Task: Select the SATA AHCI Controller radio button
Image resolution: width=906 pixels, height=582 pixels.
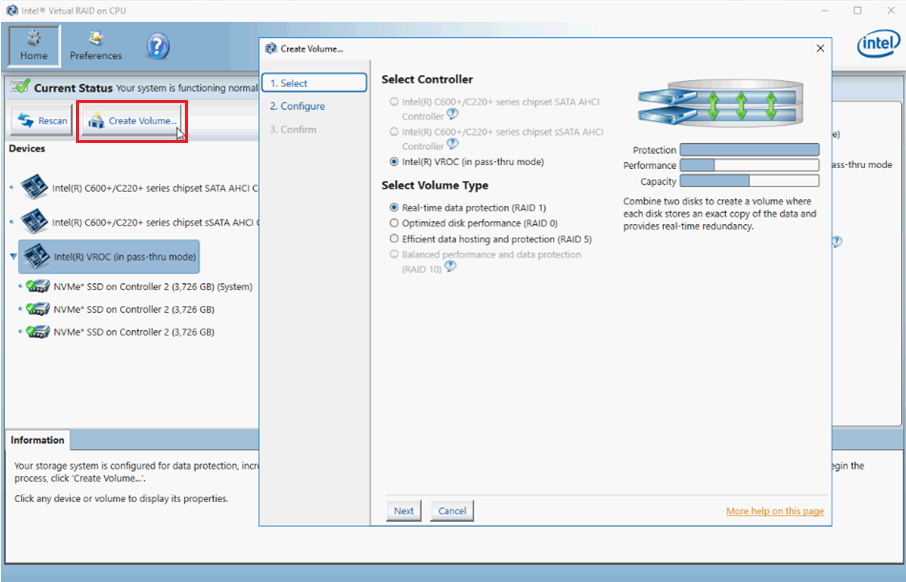Action: pos(394,102)
